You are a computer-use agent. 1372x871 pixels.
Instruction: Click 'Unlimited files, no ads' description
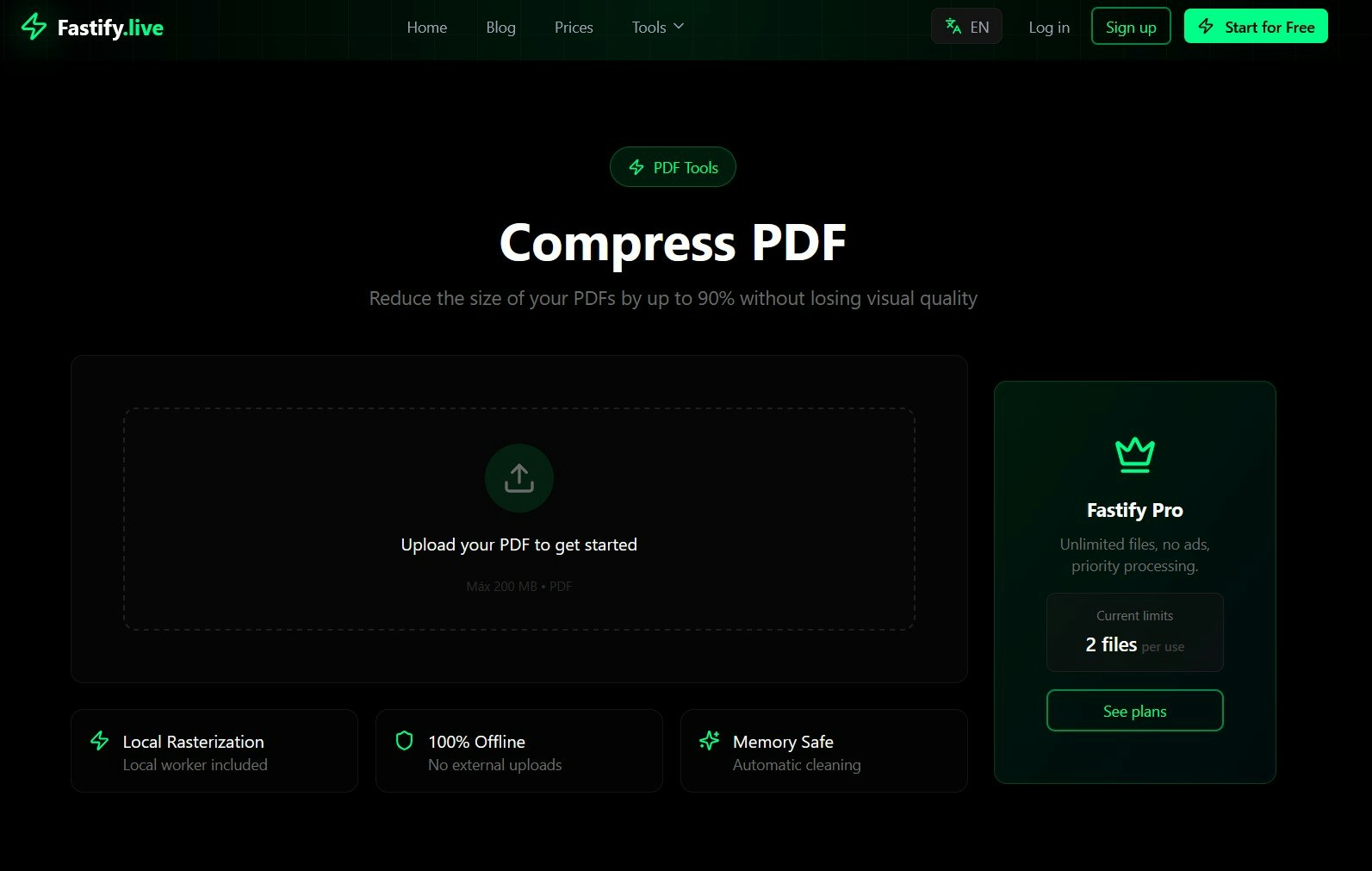pyautogui.click(x=1135, y=555)
